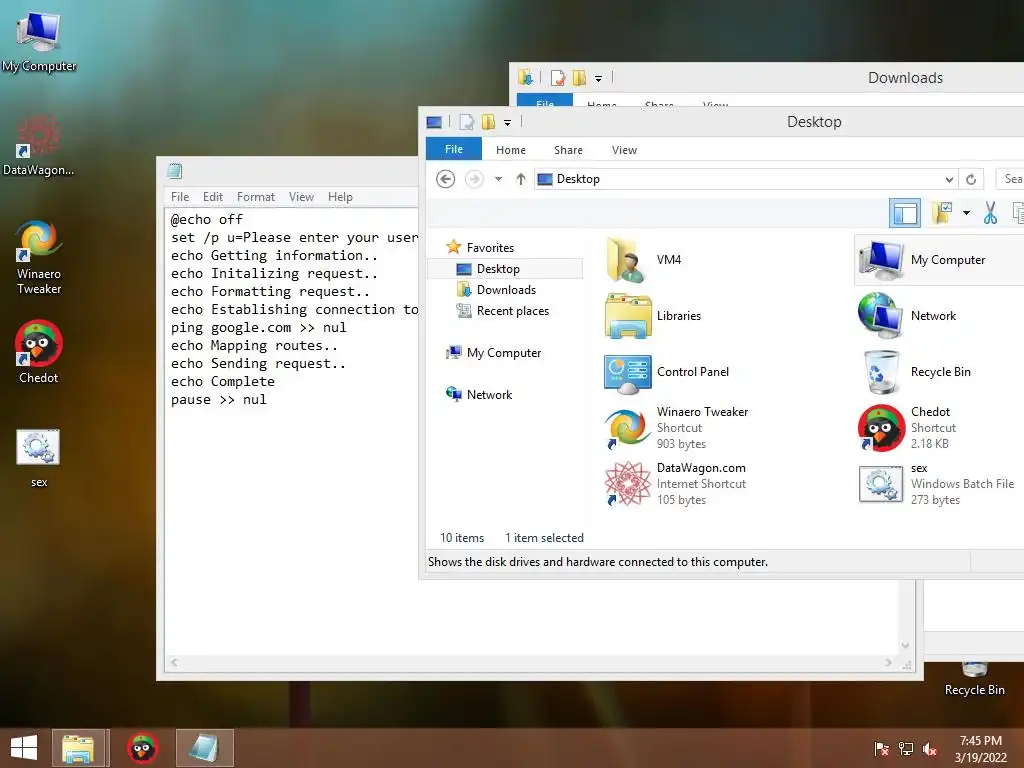Select Libraries item in file list
This screenshot has height=768, width=1024.
(x=653, y=316)
